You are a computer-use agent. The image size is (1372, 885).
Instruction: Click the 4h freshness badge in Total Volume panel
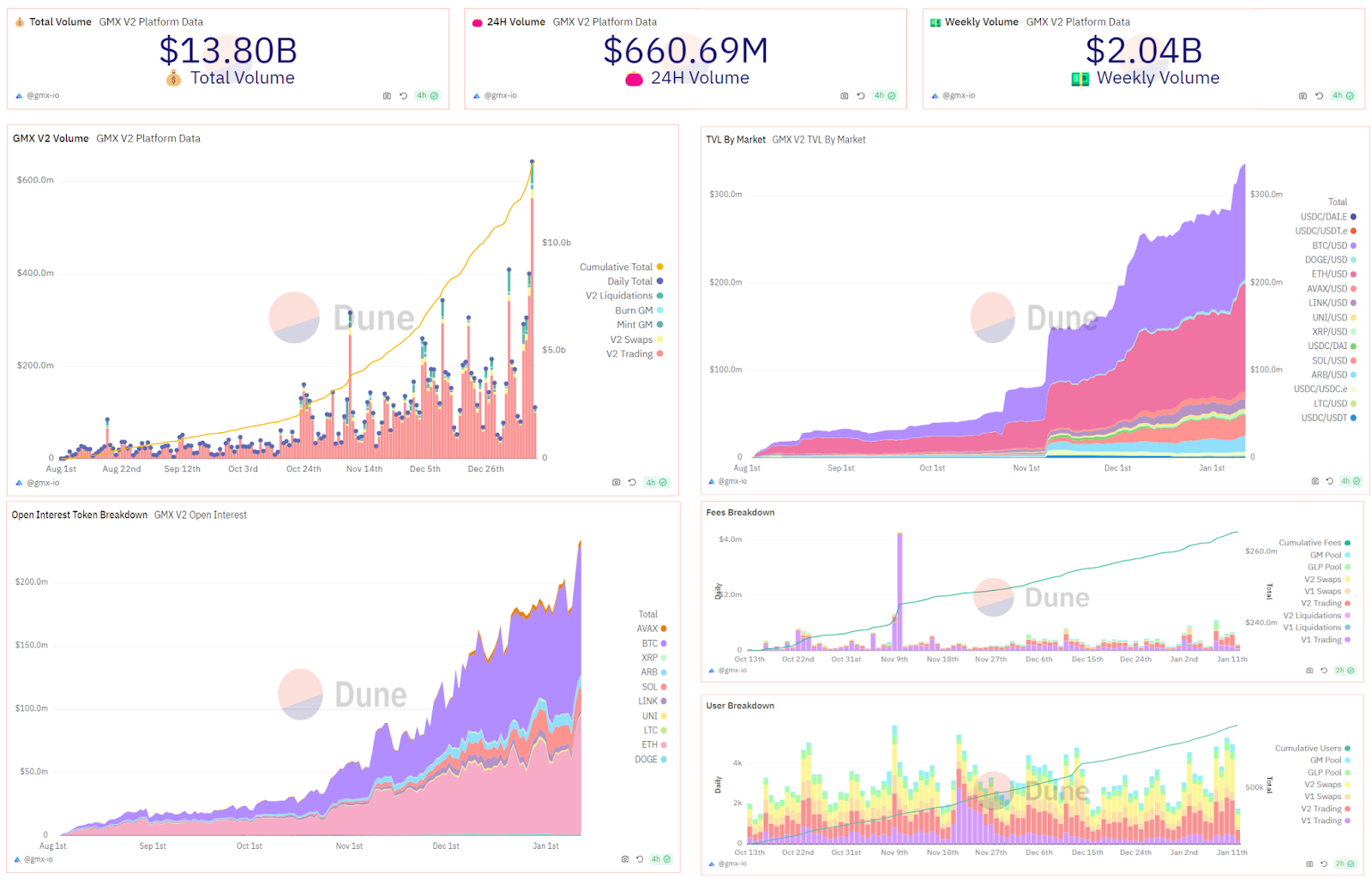click(x=427, y=96)
